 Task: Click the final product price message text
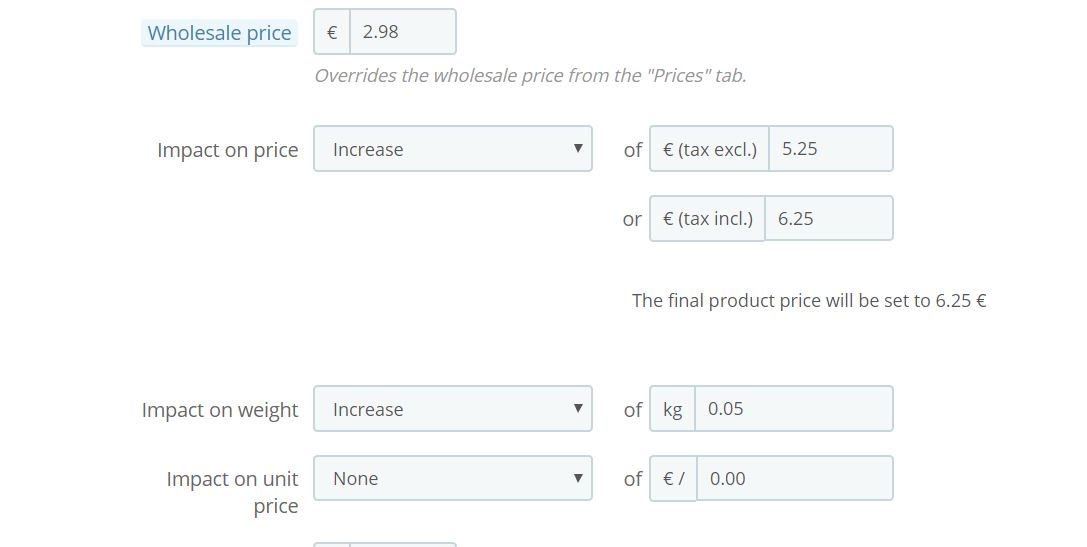(809, 300)
